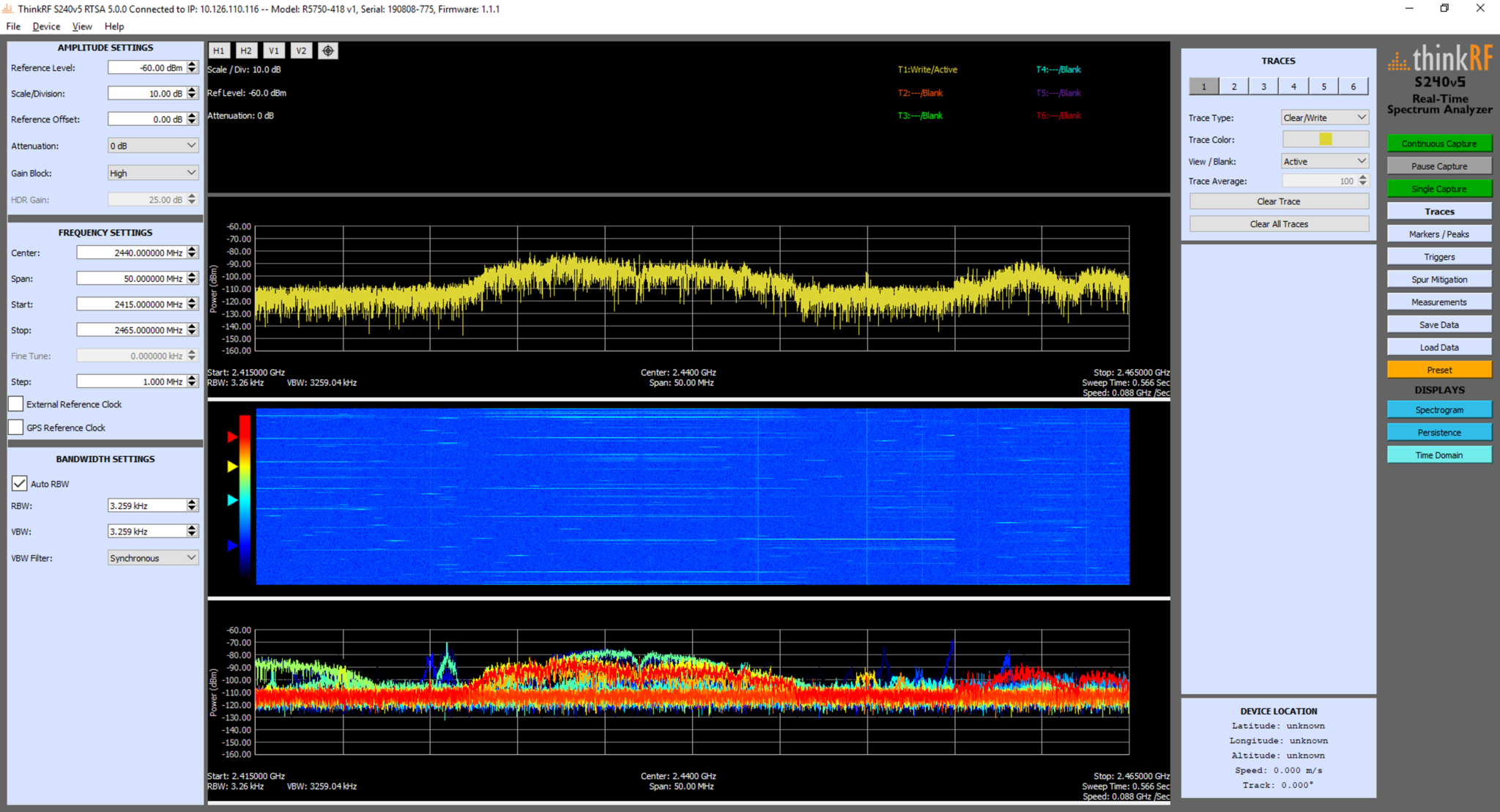Open the Trace Type dropdown
This screenshot has height=812, width=1500.
1324,117
